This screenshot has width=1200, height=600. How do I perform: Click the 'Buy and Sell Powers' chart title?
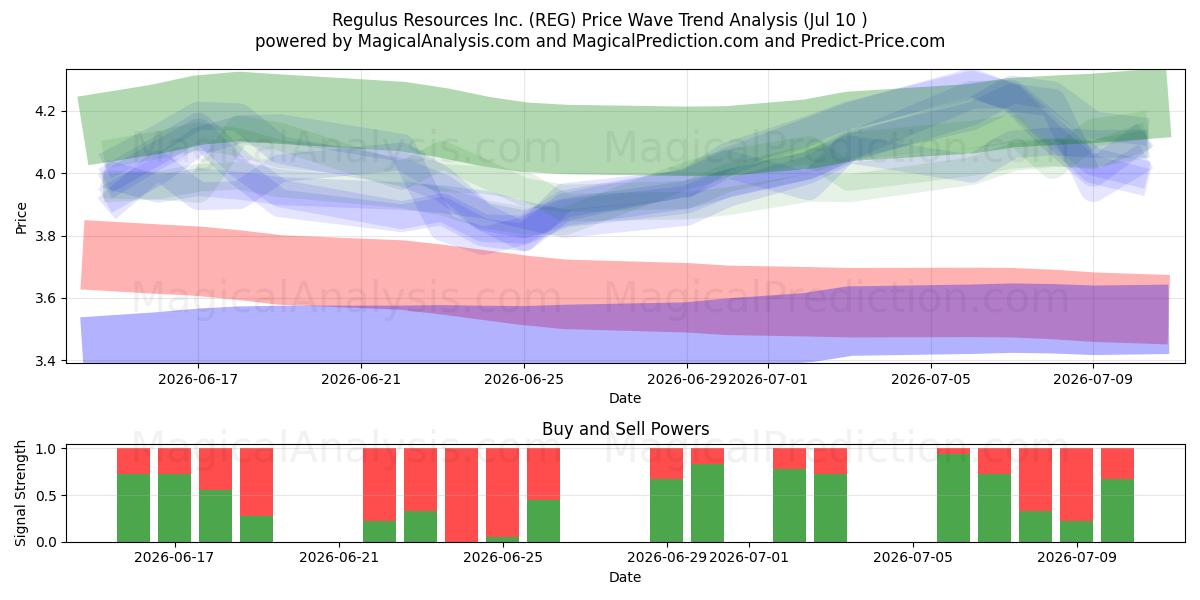pyautogui.click(x=625, y=429)
